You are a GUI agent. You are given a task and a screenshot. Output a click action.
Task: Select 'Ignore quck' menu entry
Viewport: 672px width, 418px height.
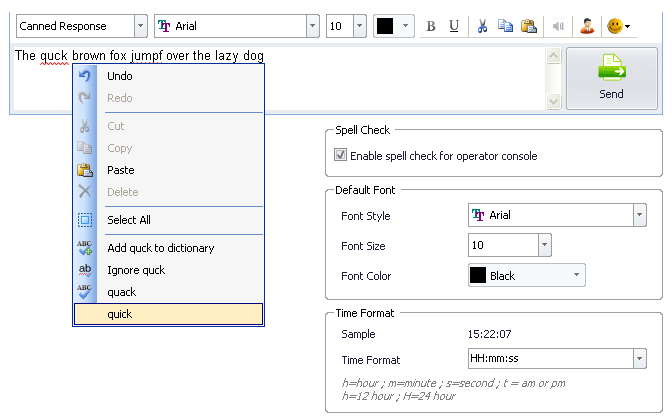coord(168,270)
